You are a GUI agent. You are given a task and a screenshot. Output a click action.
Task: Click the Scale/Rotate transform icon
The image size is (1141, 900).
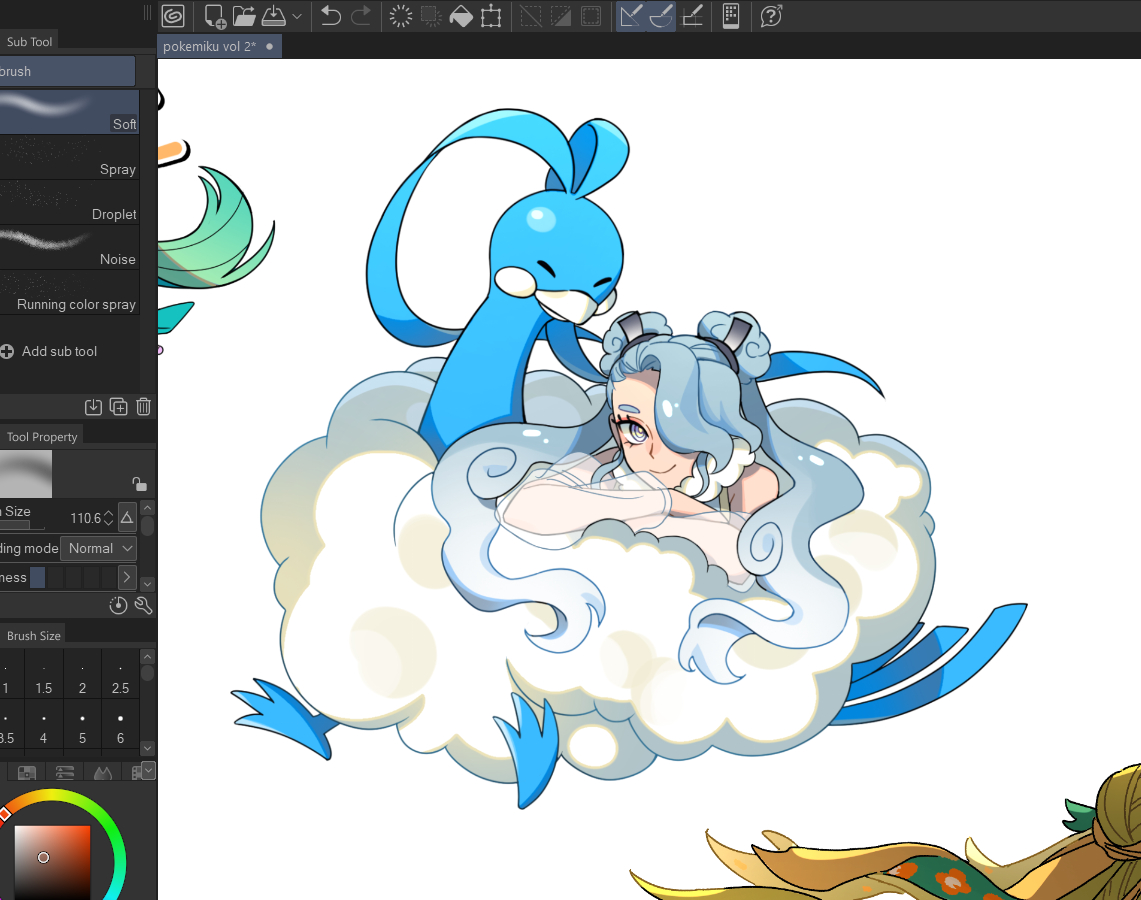coord(491,16)
